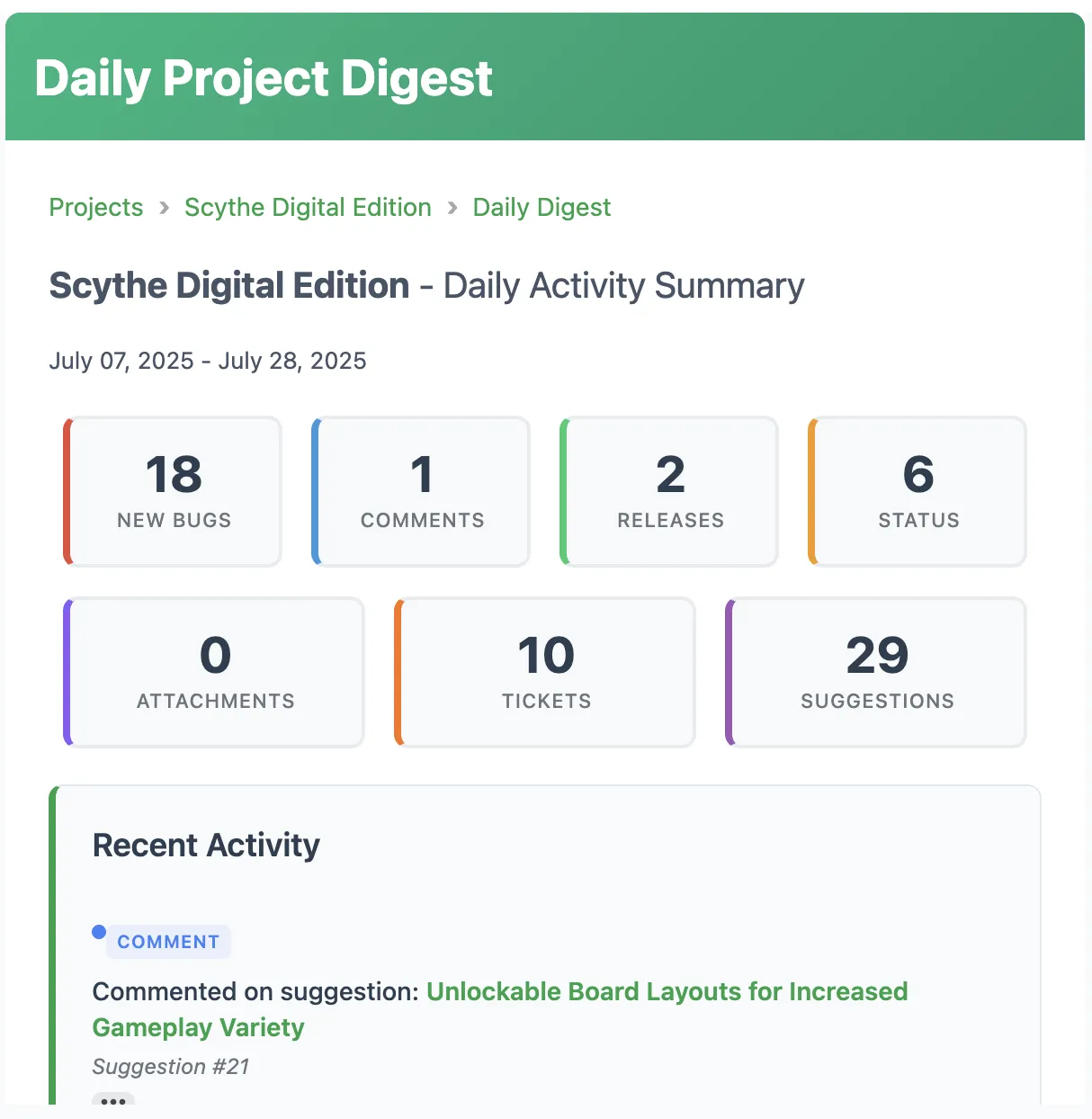Viewport: 1092px width, 1119px height.
Task: Open the Projects breadcrumb link
Action: click(x=96, y=208)
